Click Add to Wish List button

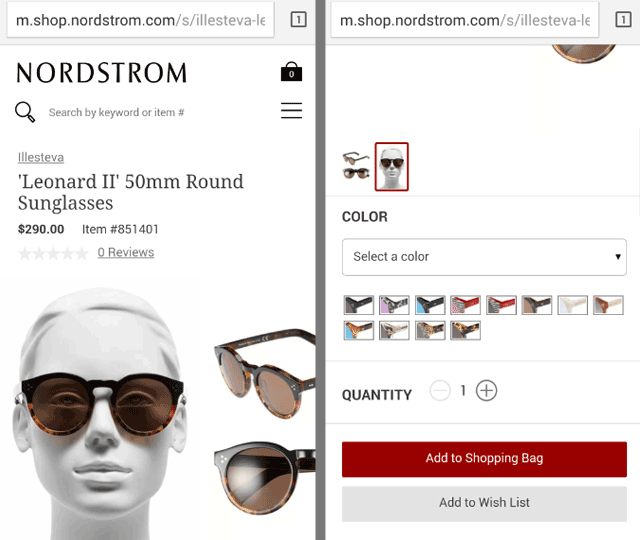[484, 503]
